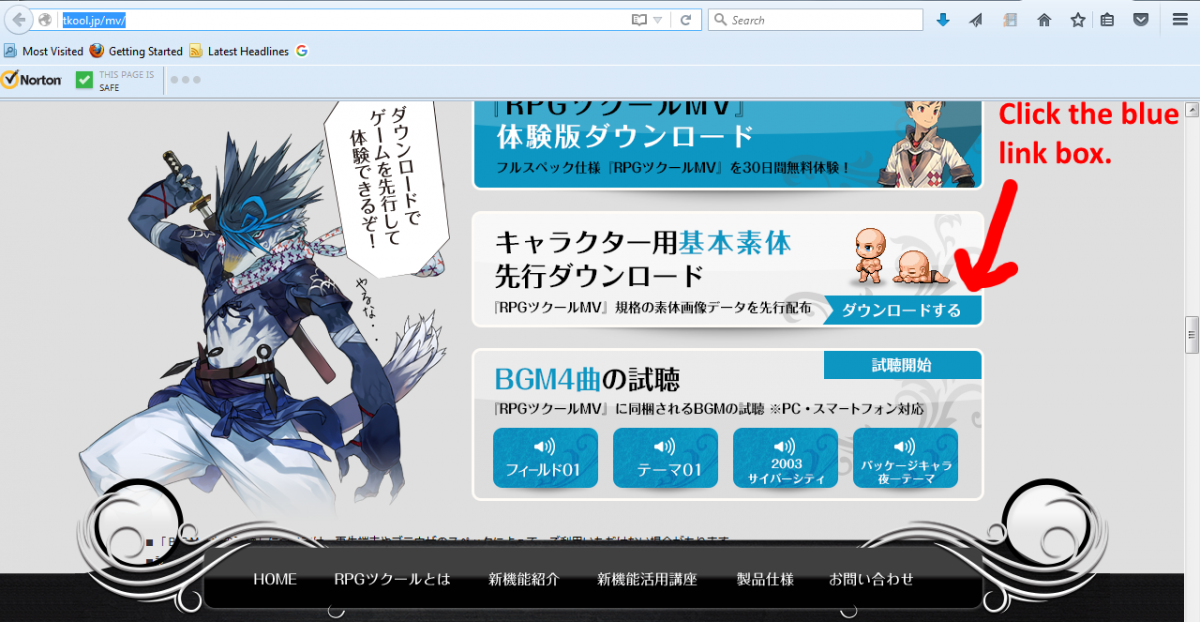Bookmark this page with the star icon
The height and width of the screenshot is (622, 1200).
[x=1077, y=19]
